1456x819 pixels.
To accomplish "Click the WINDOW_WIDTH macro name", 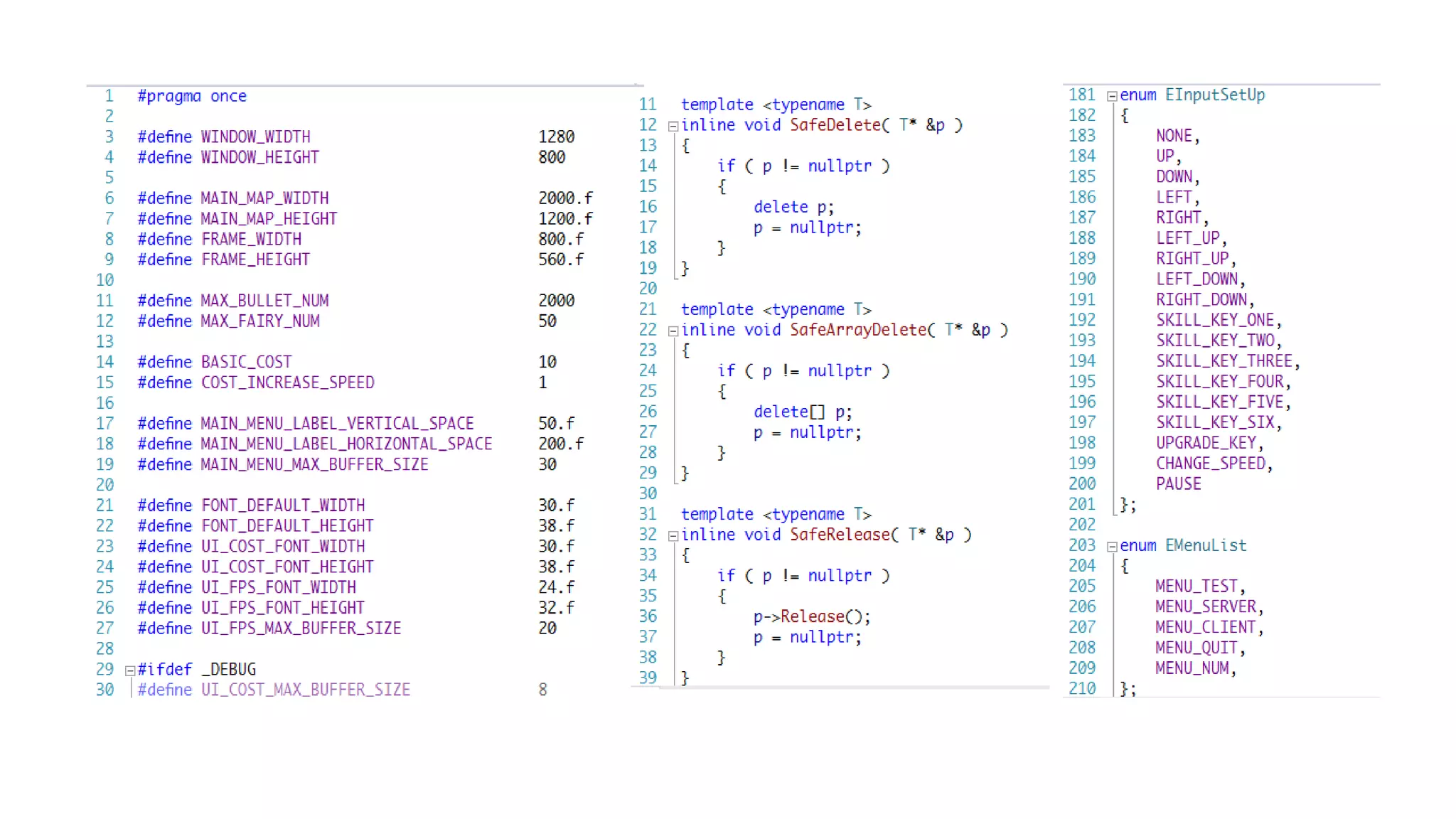I will 255,136.
